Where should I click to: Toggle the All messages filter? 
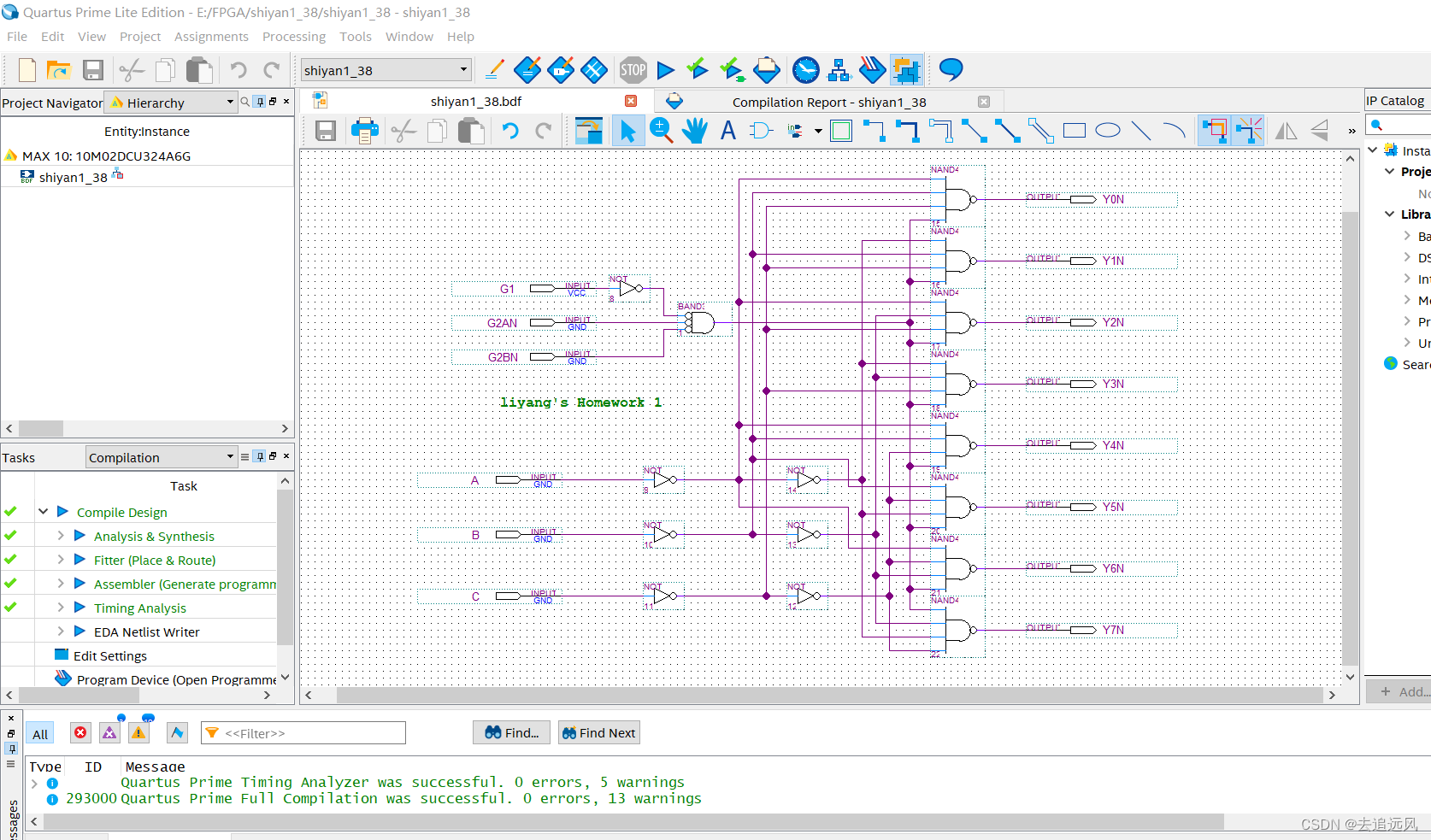click(x=40, y=734)
